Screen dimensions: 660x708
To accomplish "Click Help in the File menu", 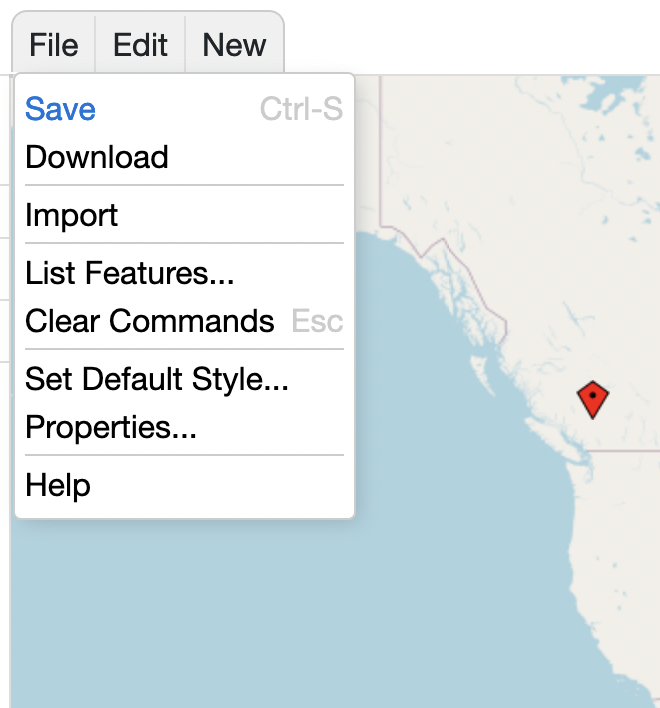I will pos(58,485).
